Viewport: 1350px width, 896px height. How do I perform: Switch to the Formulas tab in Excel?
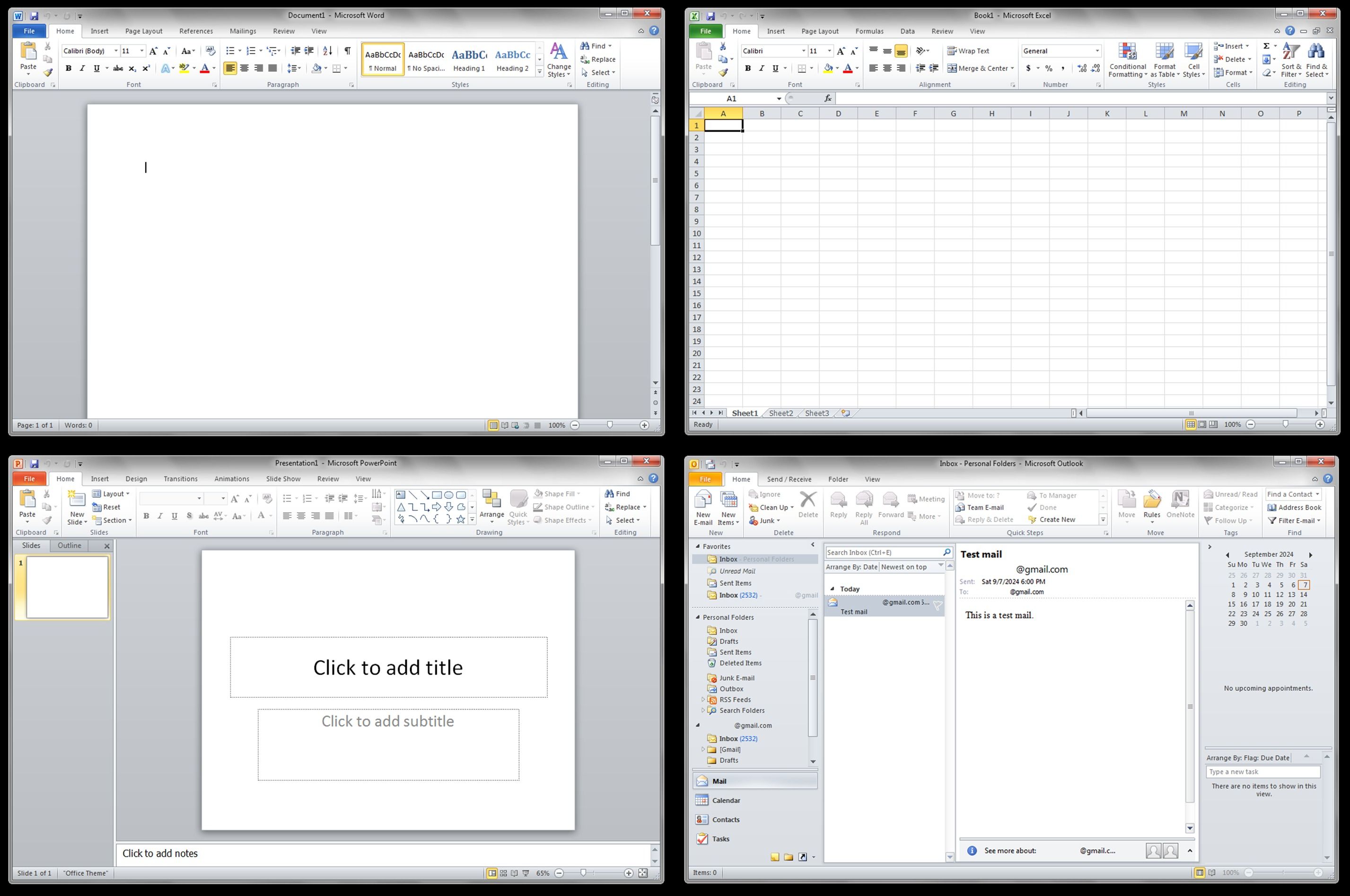pyautogui.click(x=869, y=31)
